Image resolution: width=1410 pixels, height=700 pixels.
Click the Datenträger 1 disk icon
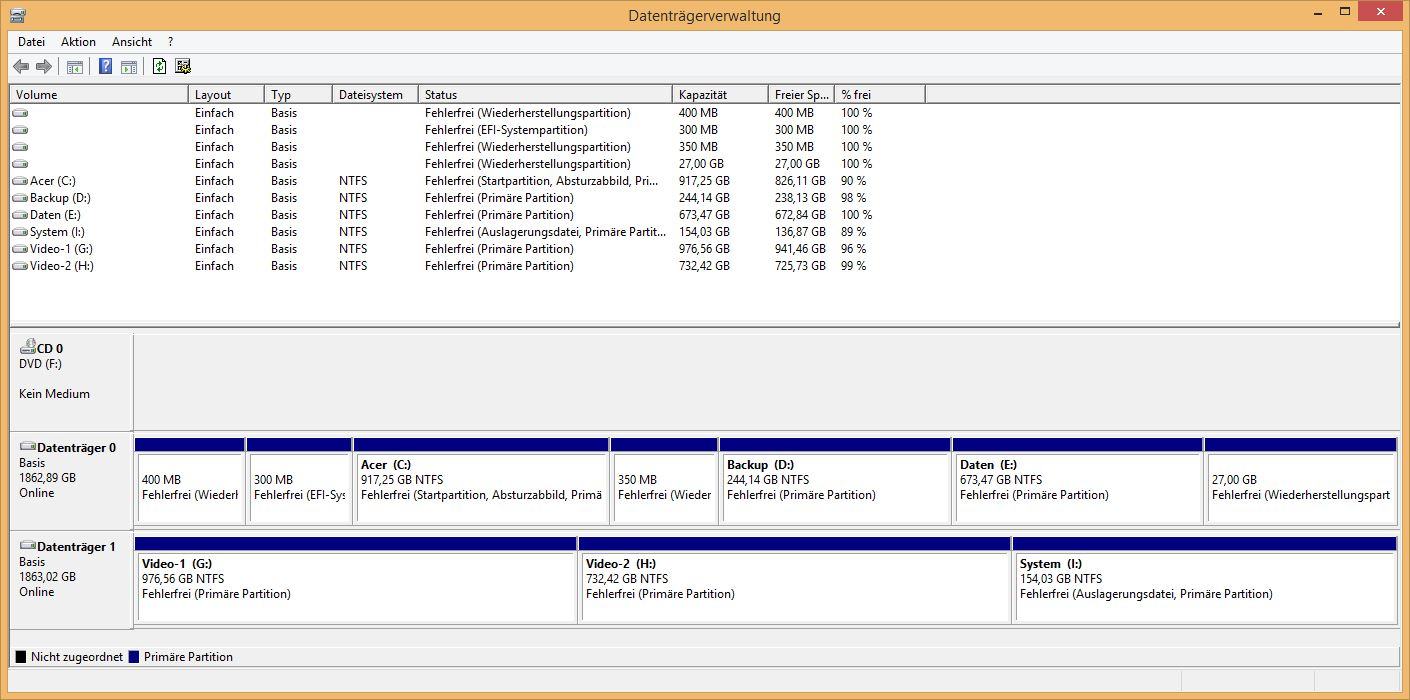pos(28,546)
